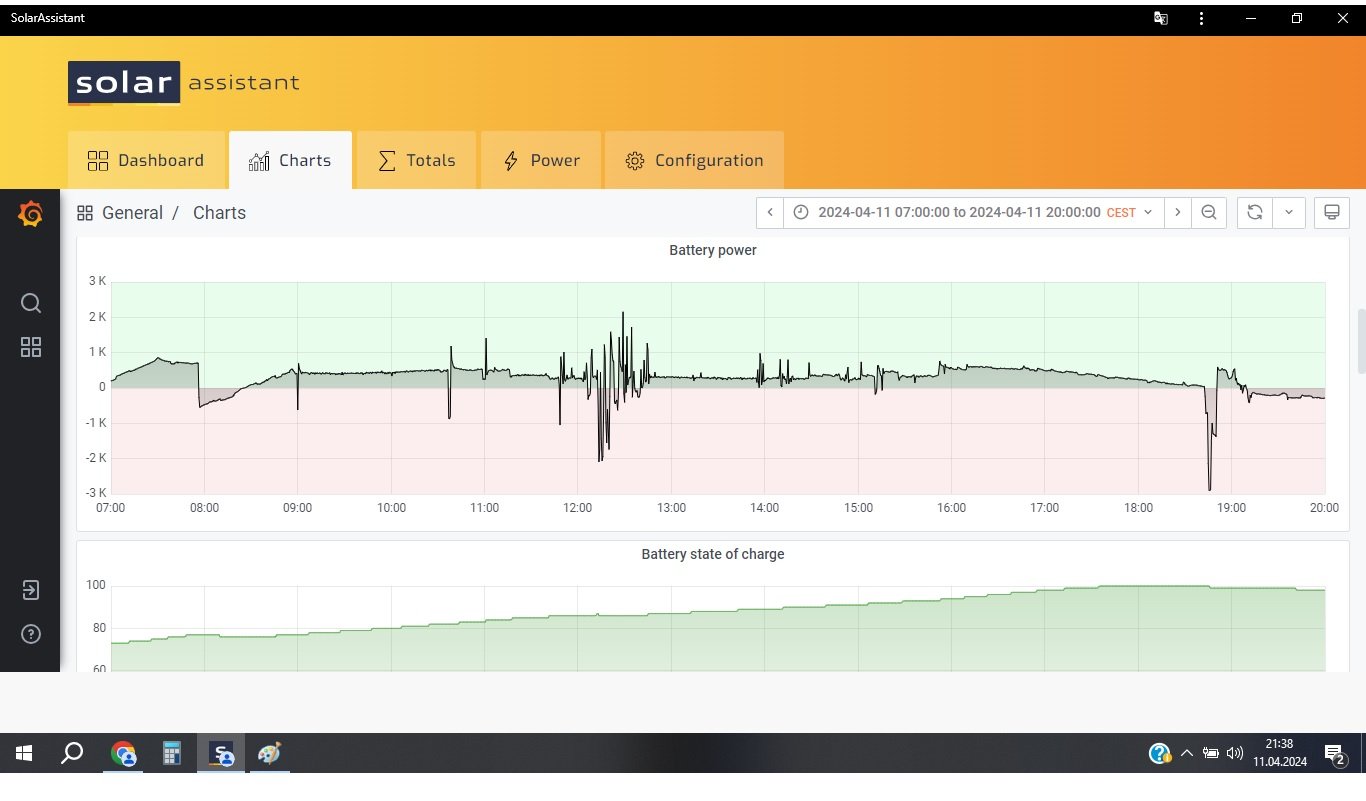This screenshot has height=801, width=1366.
Task: Click the Battery power panel title
Action: click(x=712, y=250)
